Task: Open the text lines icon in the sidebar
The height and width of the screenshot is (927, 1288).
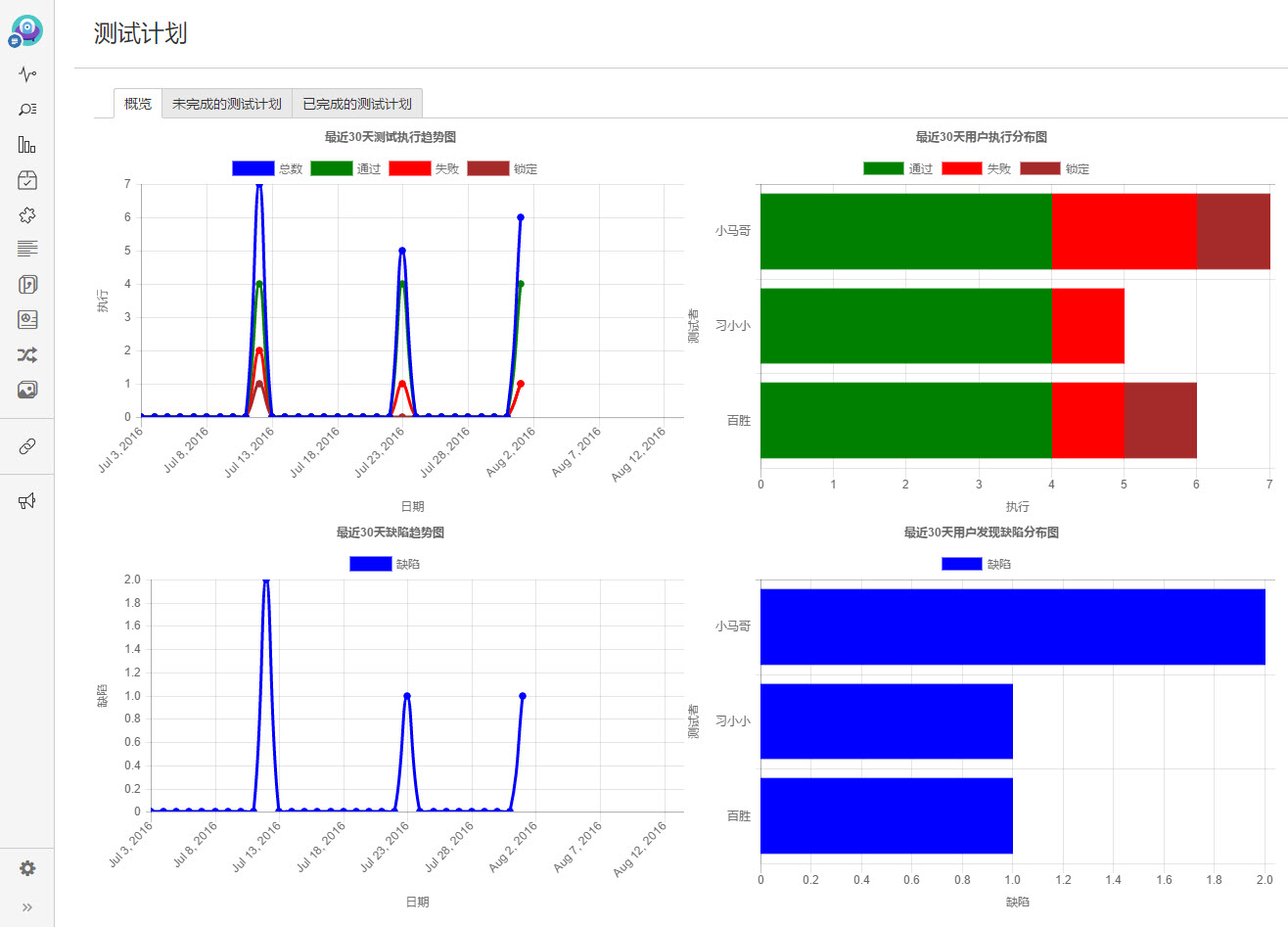Action: (x=27, y=249)
